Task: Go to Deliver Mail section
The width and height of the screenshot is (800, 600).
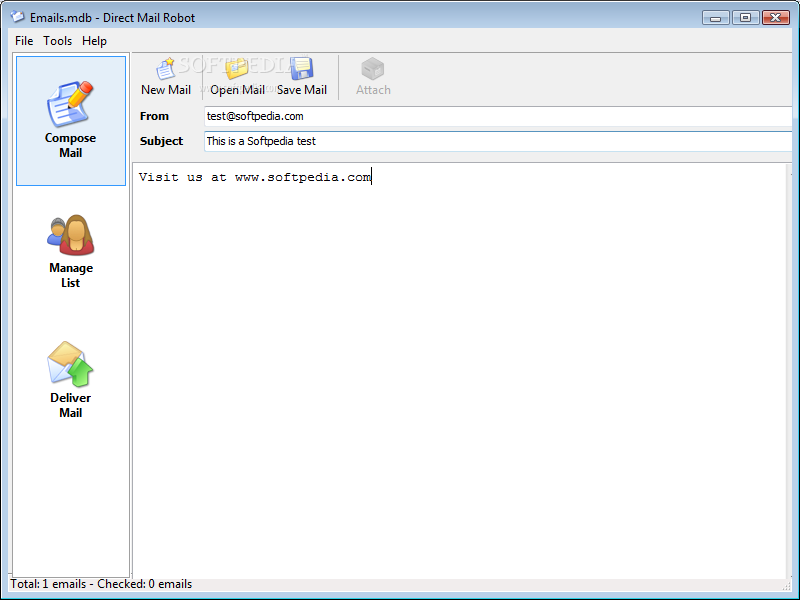Action: 71,381
